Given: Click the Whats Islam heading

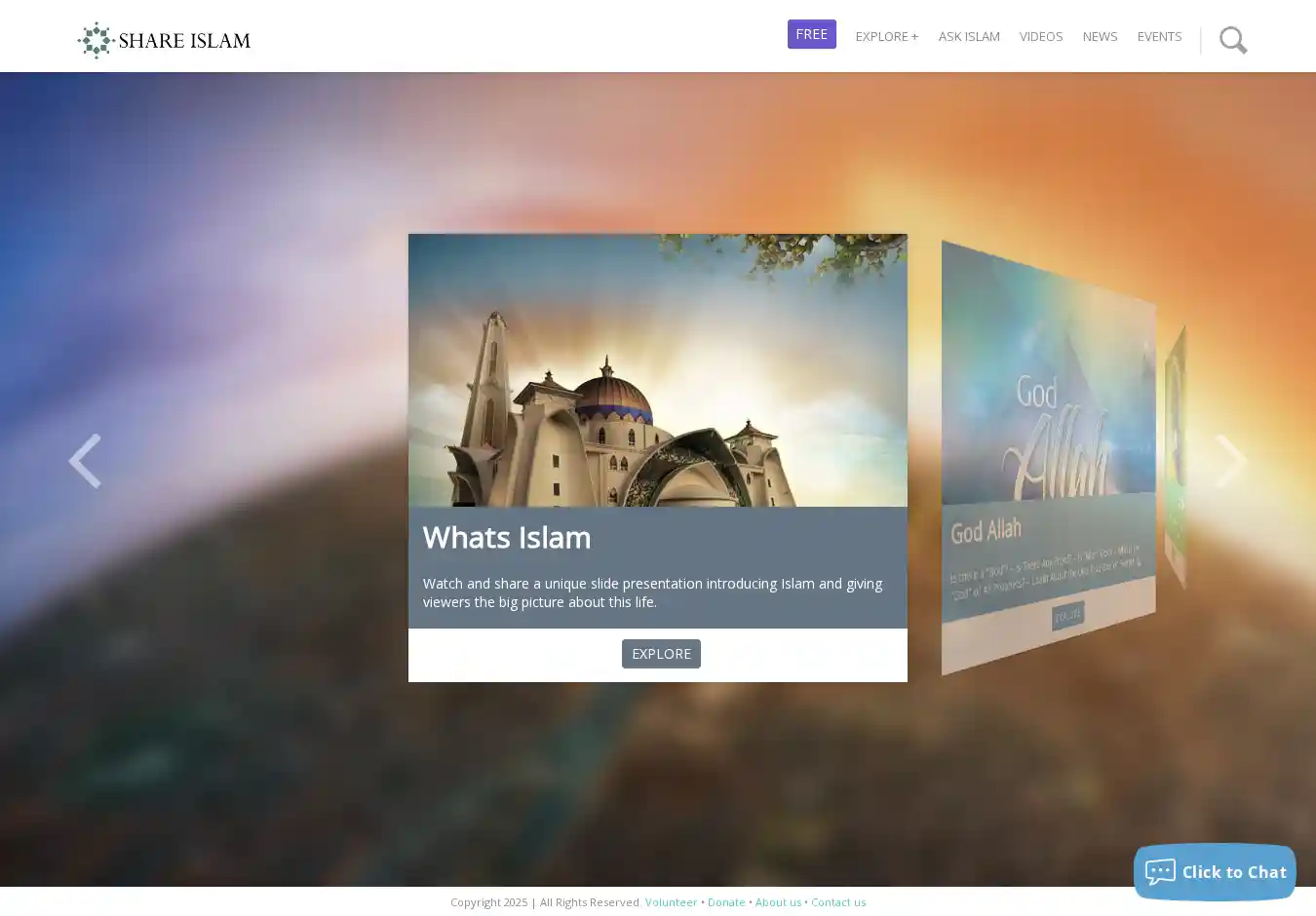Looking at the screenshot, I should (507, 537).
